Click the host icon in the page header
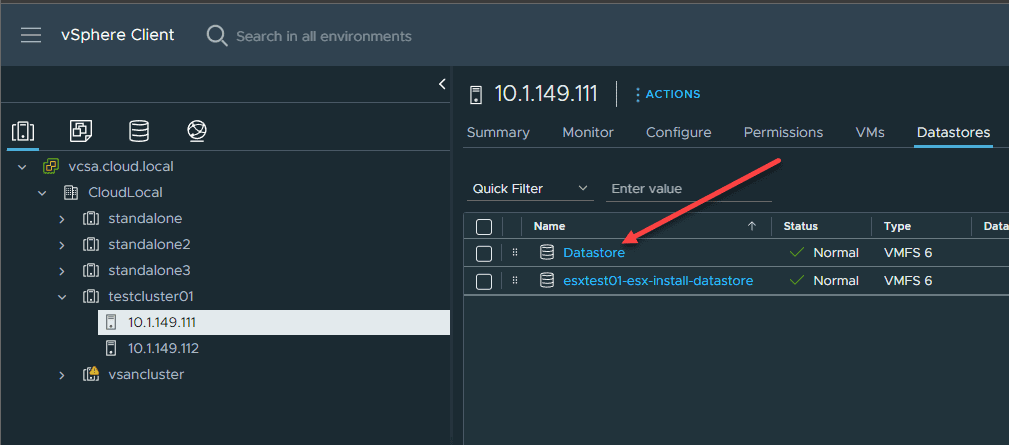 click(476, 95)
